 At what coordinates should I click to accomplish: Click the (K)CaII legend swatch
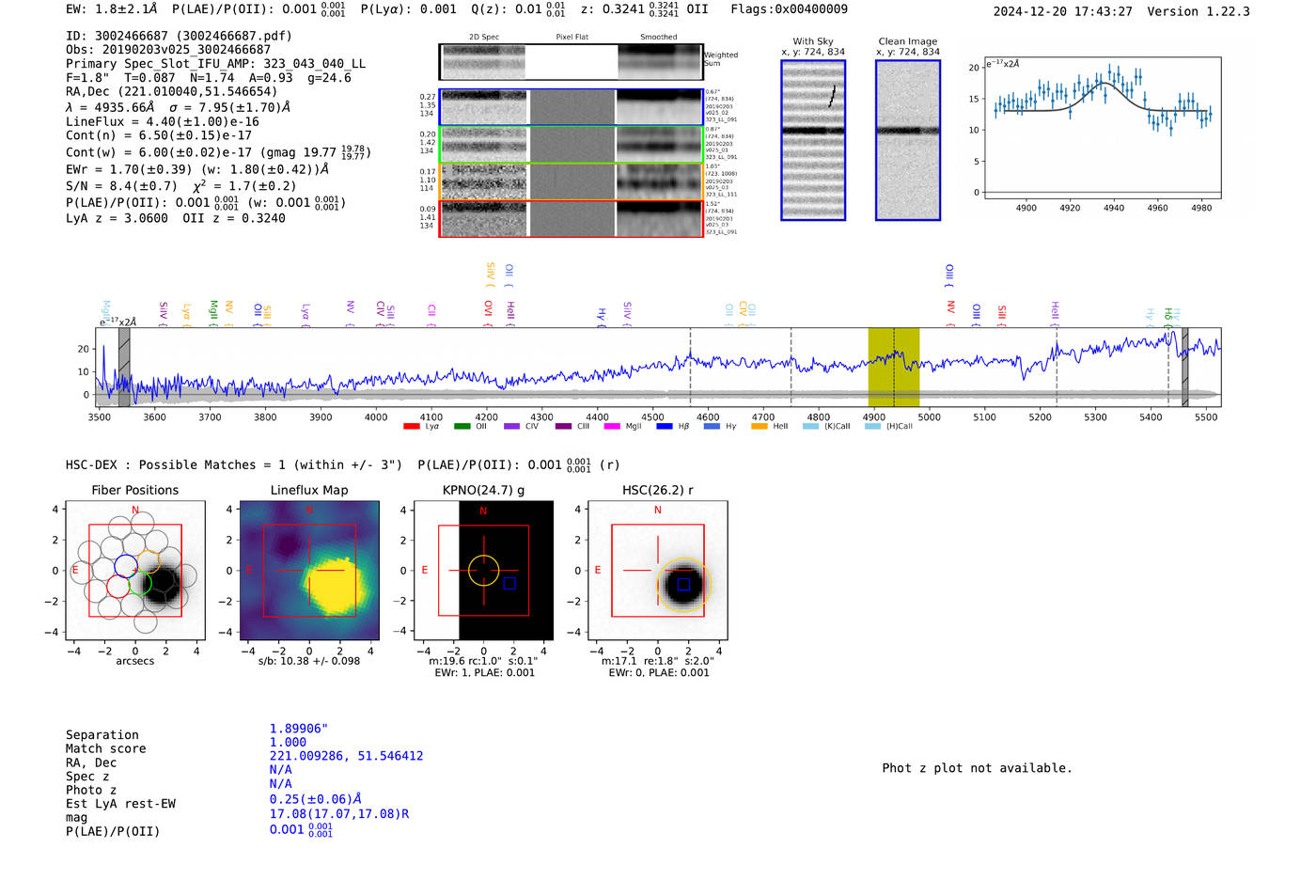click(811, 426)
